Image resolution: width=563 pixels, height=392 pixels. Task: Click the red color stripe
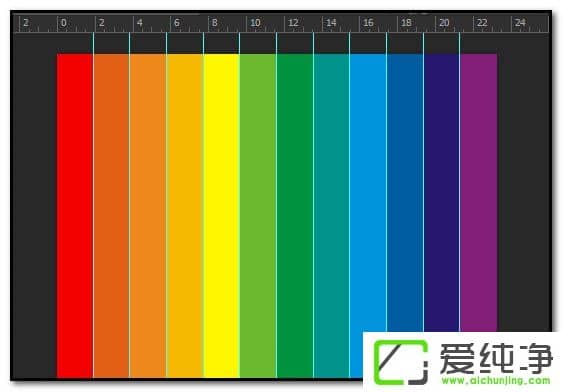(75, 215)
